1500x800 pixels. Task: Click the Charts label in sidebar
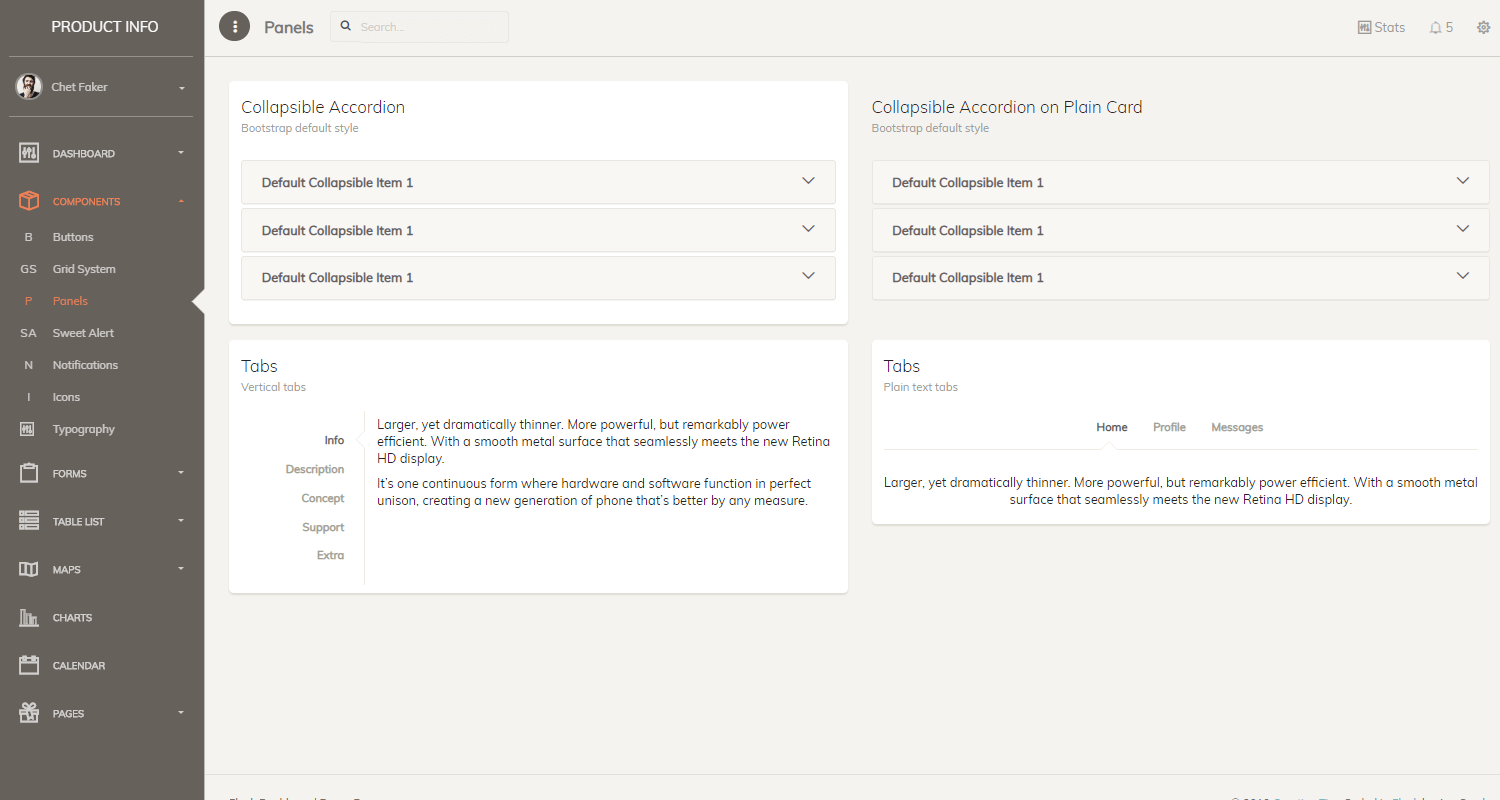tap(72, 618)
